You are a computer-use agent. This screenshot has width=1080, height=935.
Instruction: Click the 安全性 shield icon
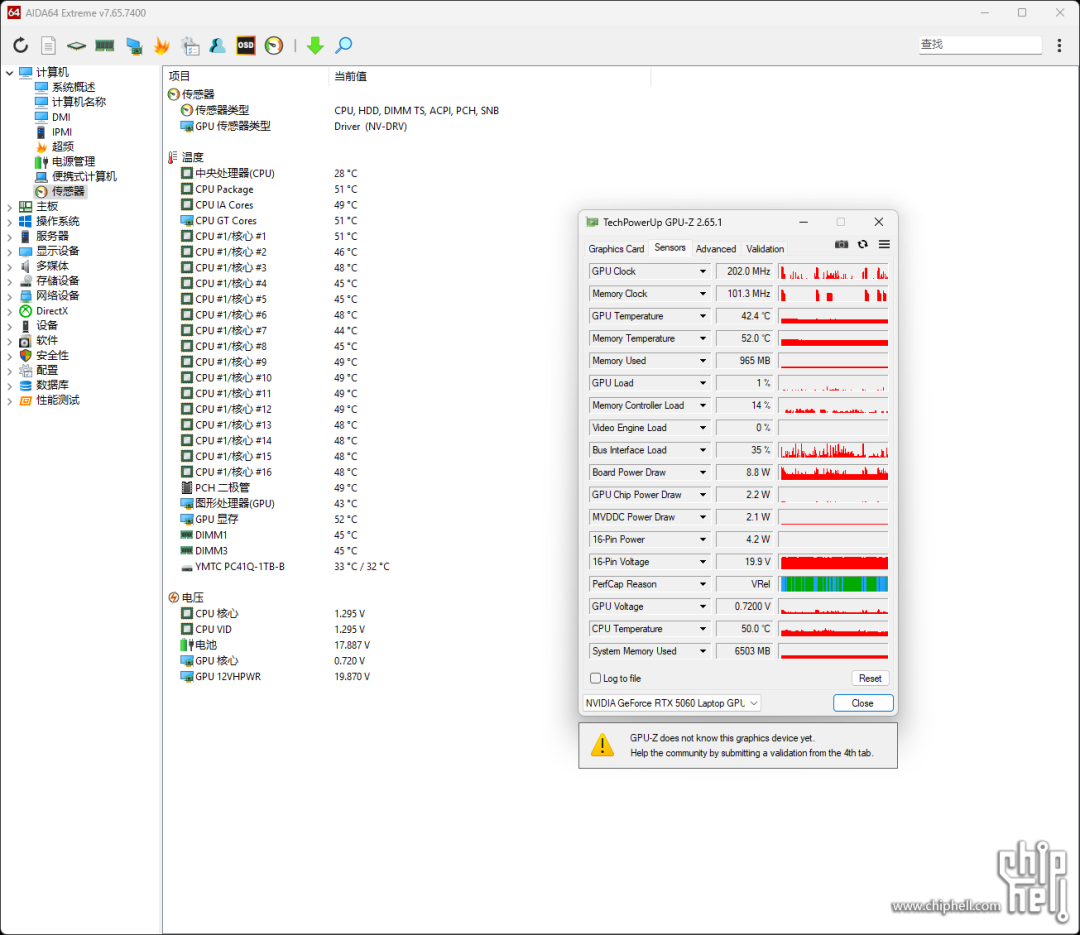(25, 356)
